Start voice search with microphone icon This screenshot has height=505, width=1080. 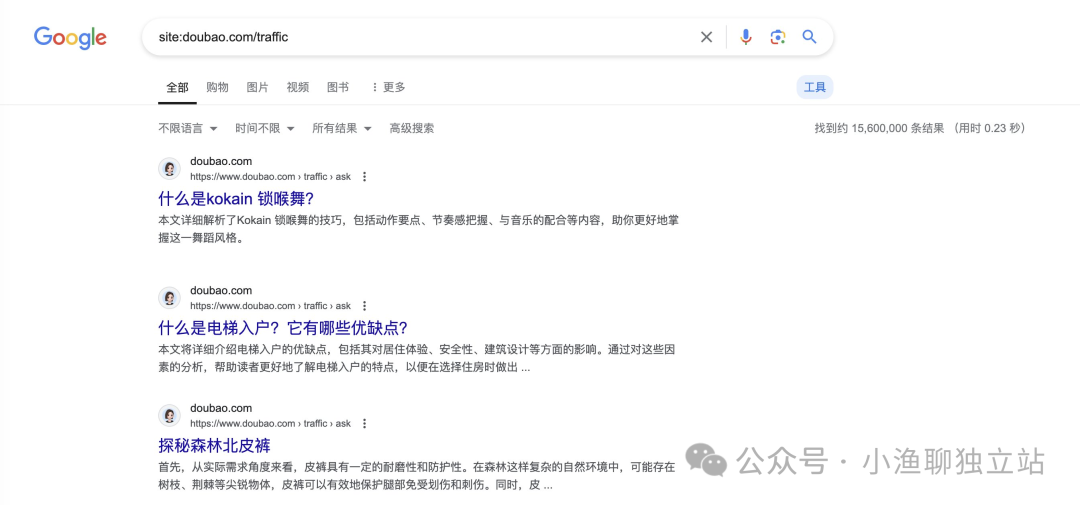click(x=745, y=37)
